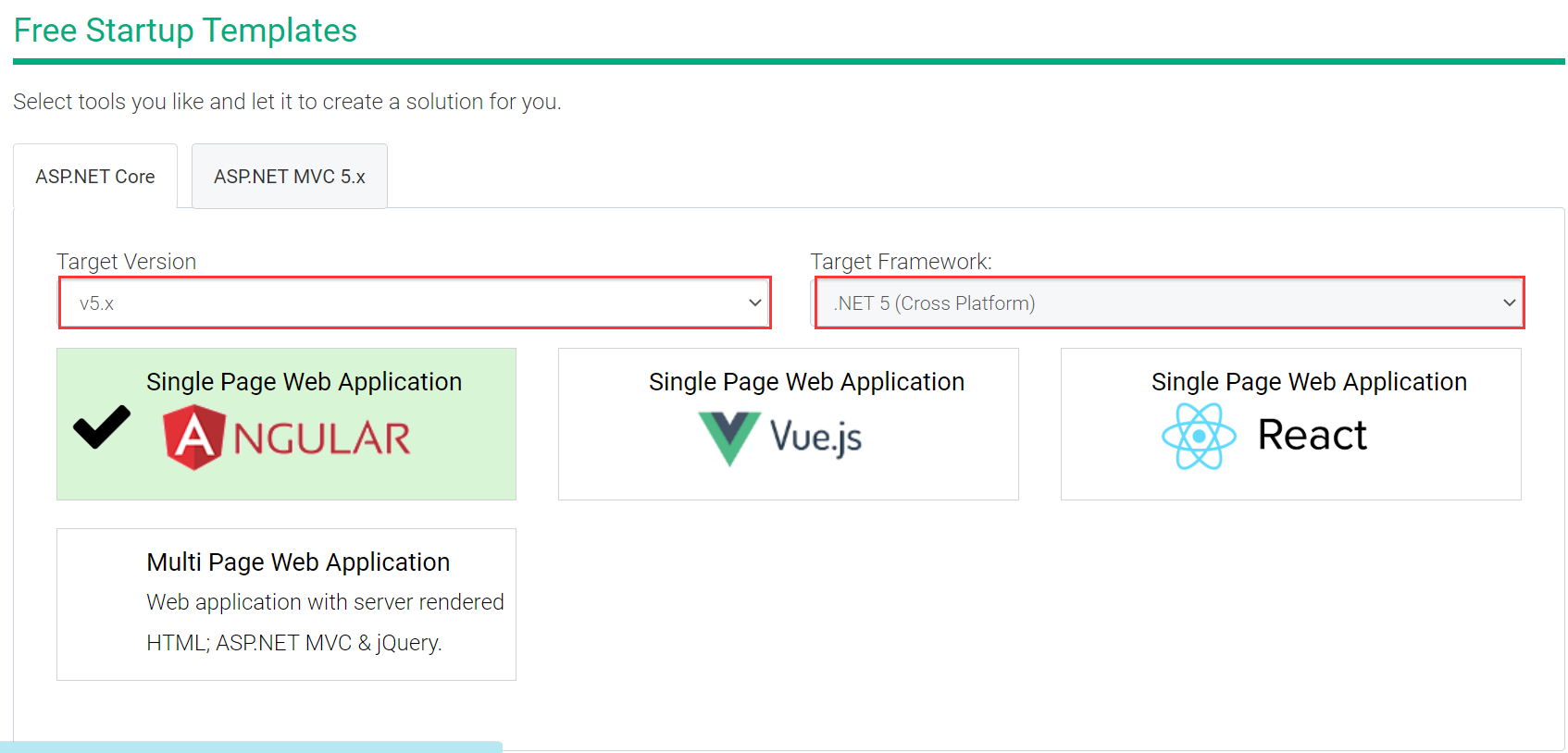Click the Vue.js logo
Image resolution: width=1568 pixels, height=753 pixels.
780,438
